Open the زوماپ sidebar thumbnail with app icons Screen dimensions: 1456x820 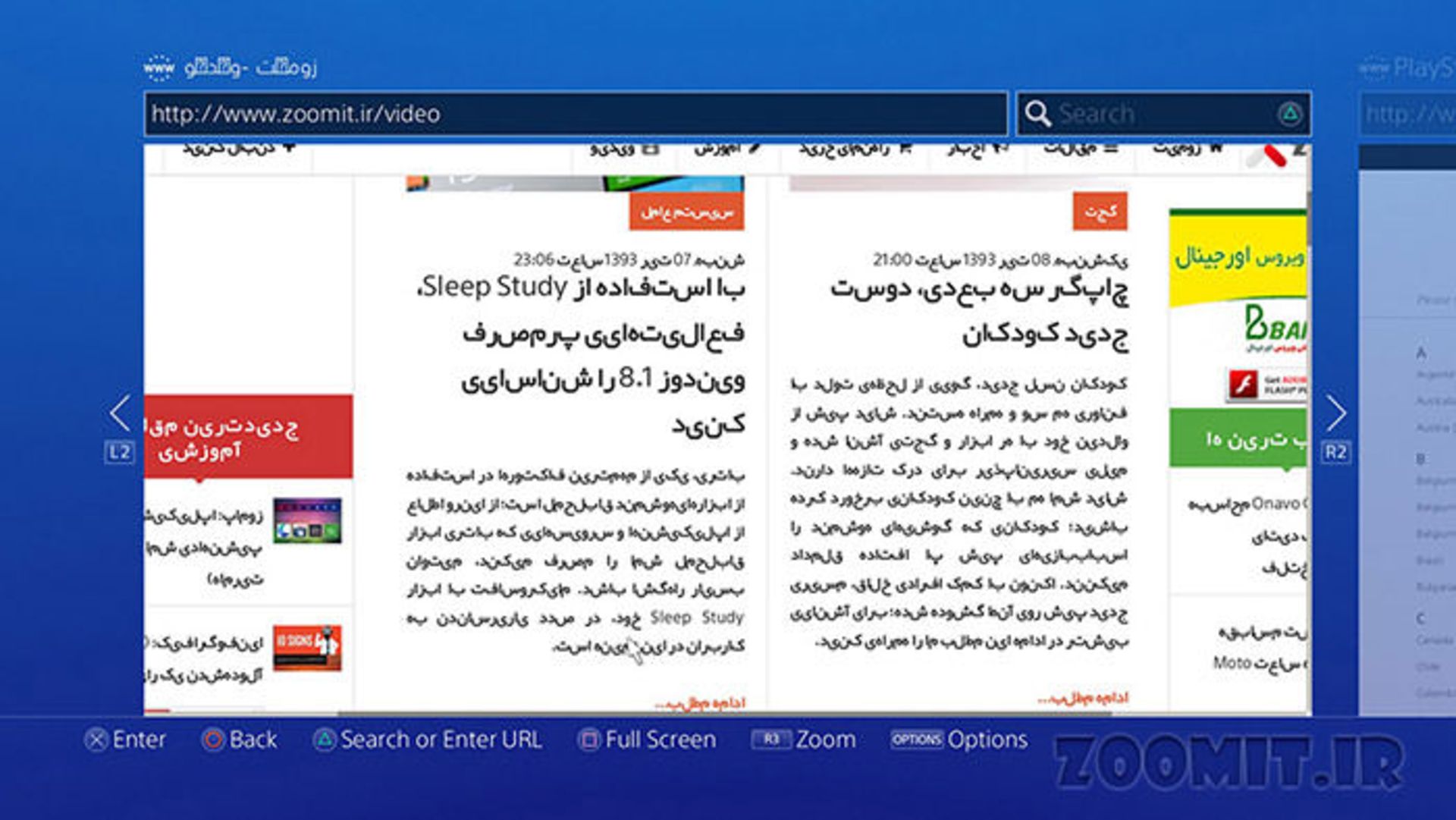[x=307, y=520]
